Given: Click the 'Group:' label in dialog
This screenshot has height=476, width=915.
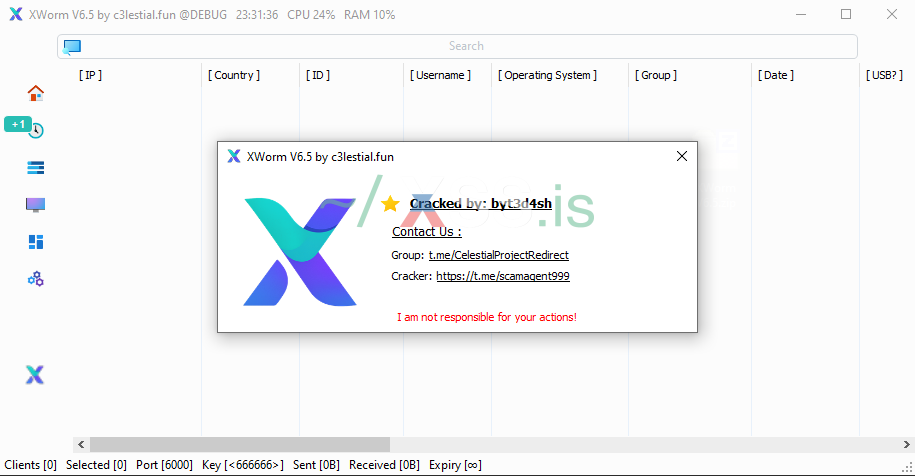Looking at the screenshot, I should coord(407,255).
